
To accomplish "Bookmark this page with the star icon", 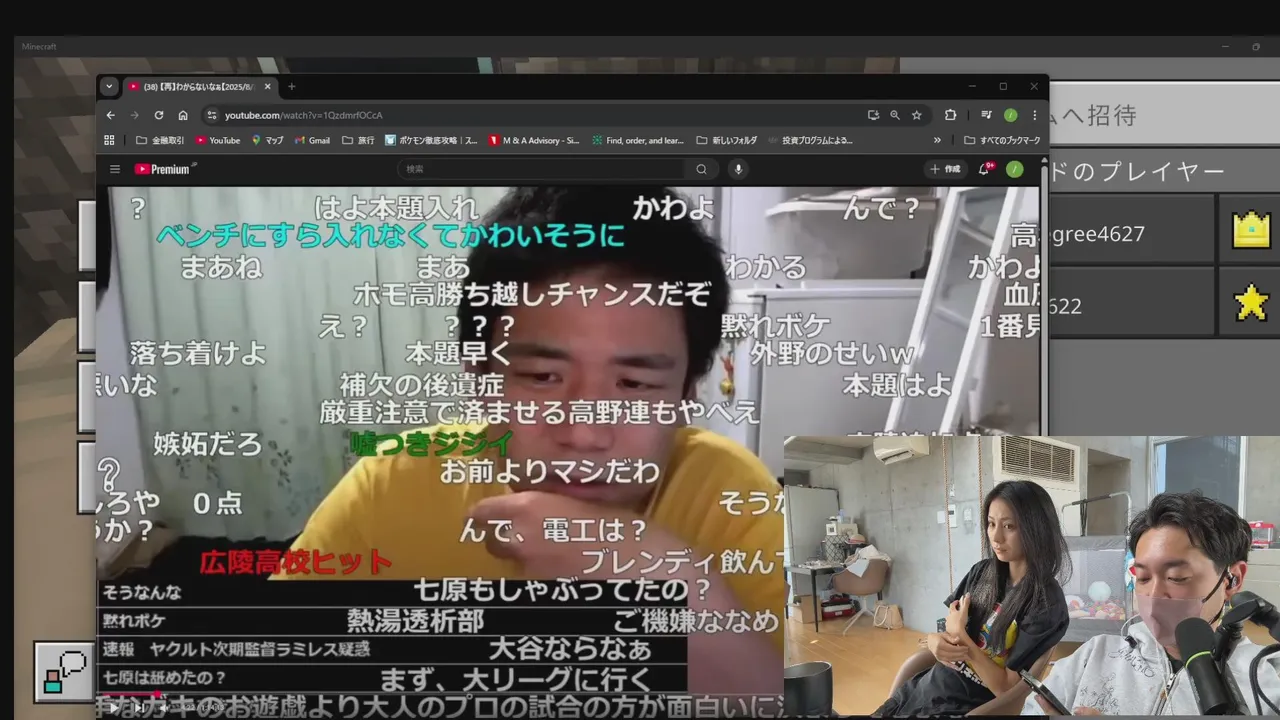I will (x=916, y=115).
